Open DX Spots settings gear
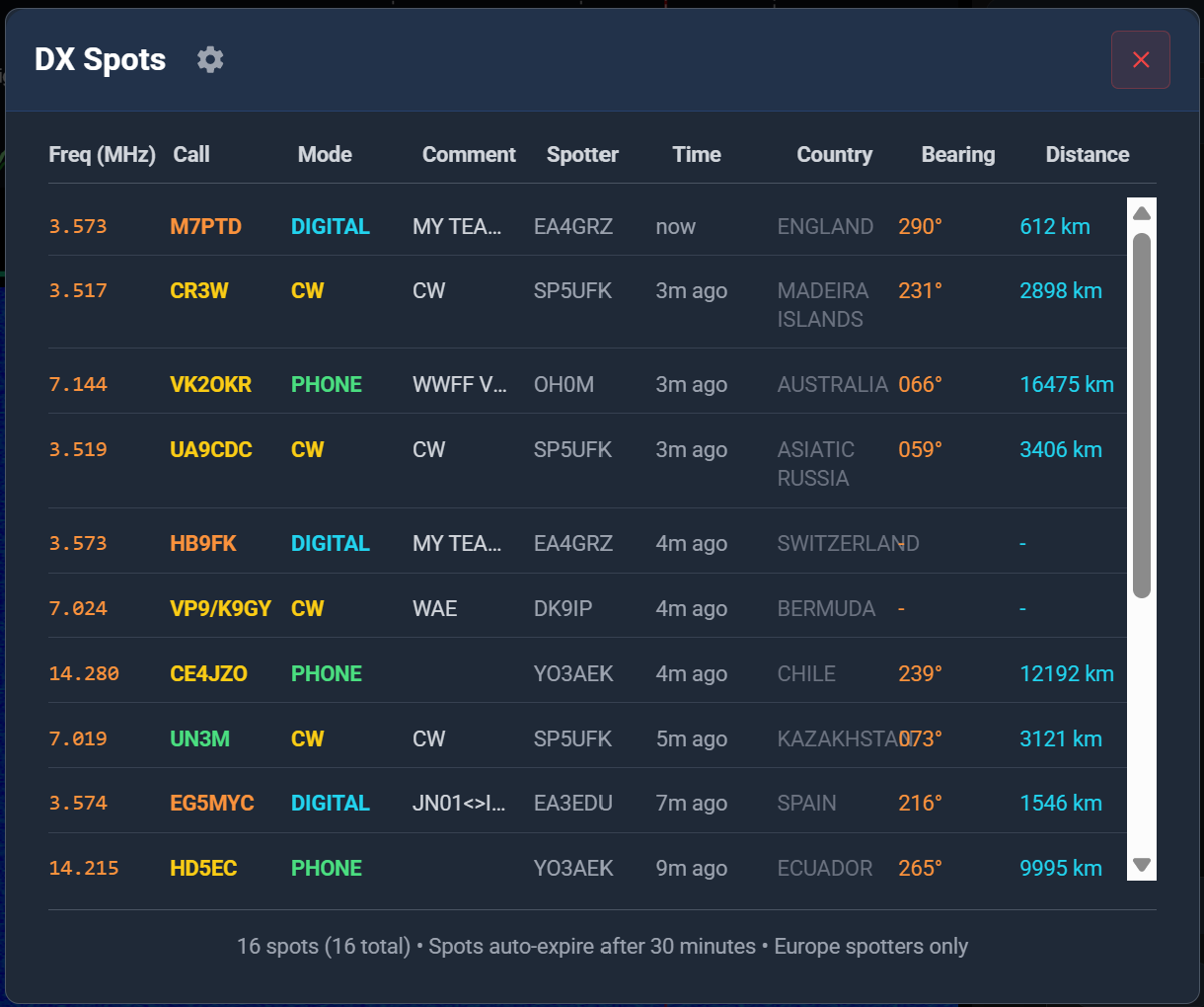 click(210, 59)
